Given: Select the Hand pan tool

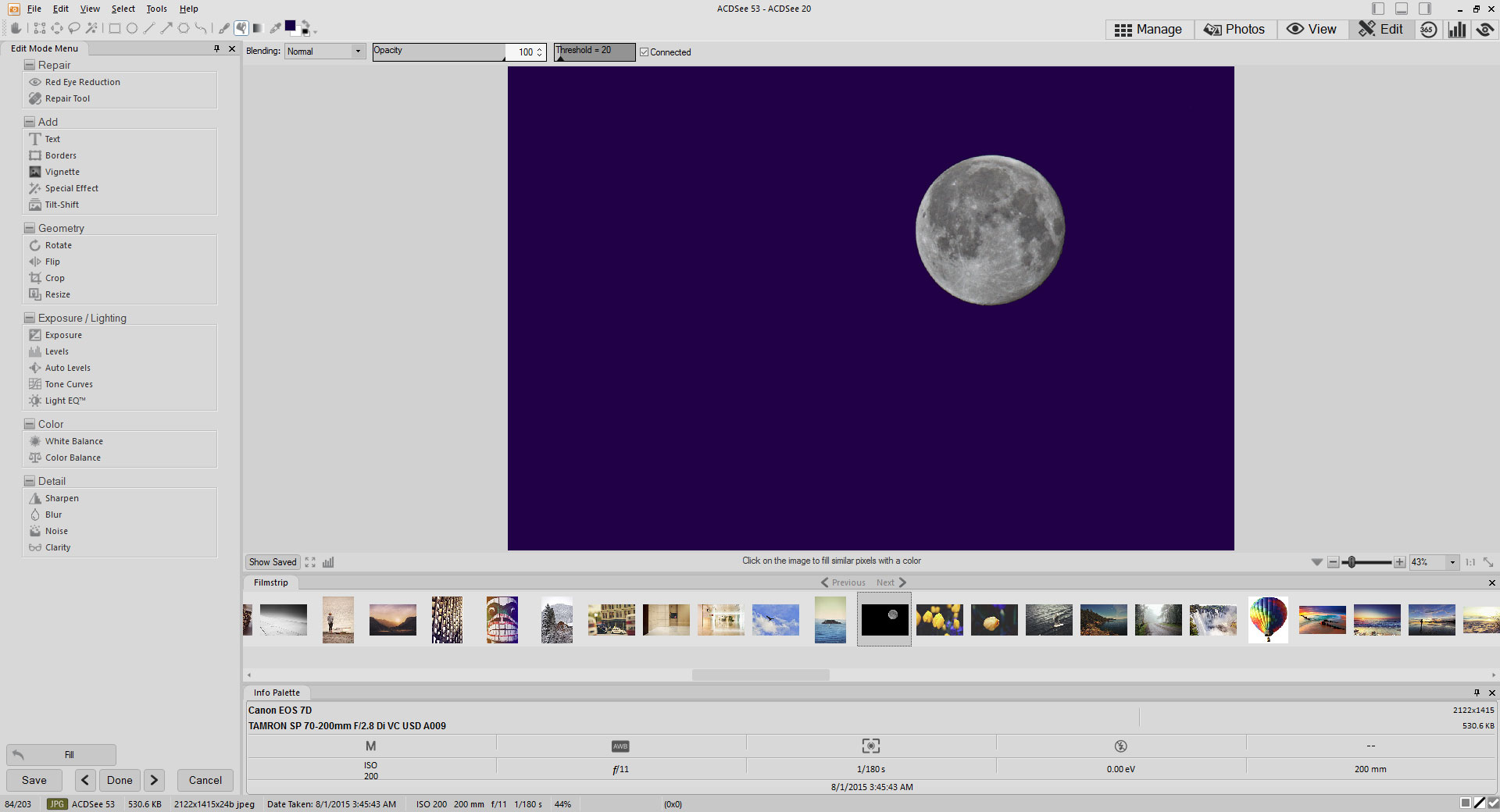Looking at the screenshot, I should (x=16, y=29).
